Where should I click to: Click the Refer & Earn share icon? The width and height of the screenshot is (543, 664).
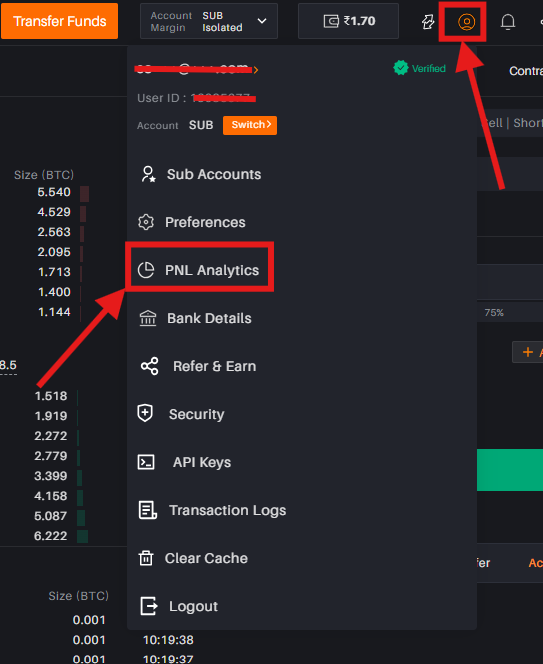[x=150, y=366]
